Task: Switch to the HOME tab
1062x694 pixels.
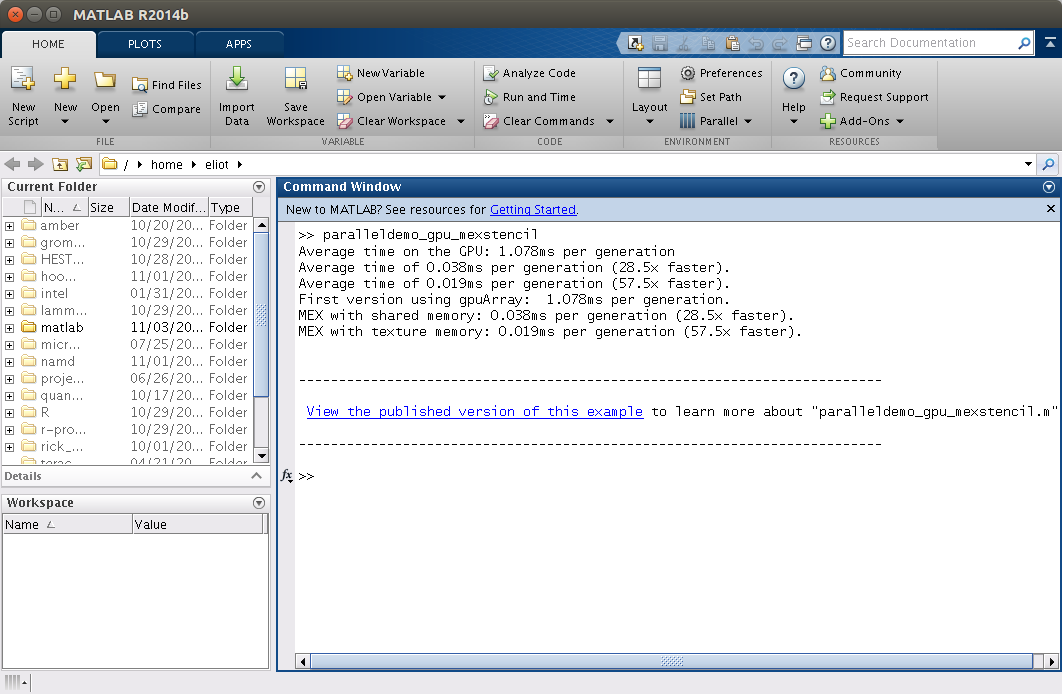Action: tap(48, 44)
